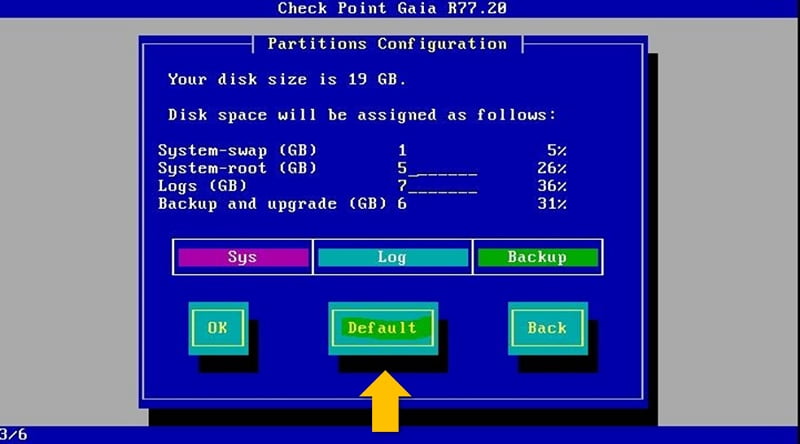Click the 3/6 step indicator
Viewport: 800px width, 444px height.
coord(14,435)
